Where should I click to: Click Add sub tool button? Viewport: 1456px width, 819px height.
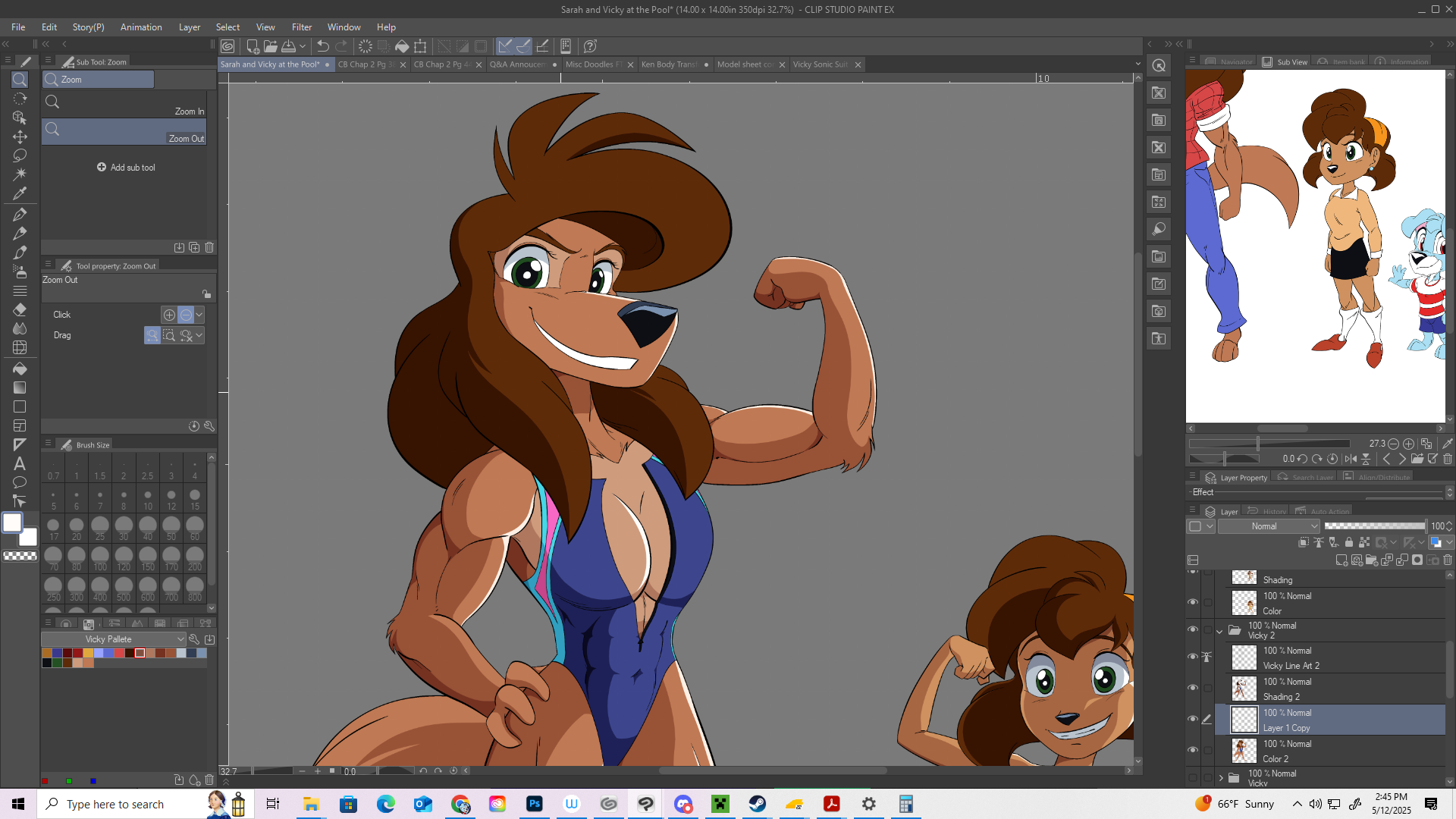click(x=126, y=168)
